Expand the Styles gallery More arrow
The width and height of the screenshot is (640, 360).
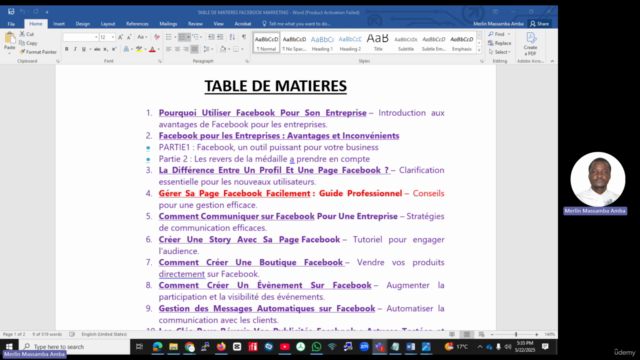[x=479, y=51]
